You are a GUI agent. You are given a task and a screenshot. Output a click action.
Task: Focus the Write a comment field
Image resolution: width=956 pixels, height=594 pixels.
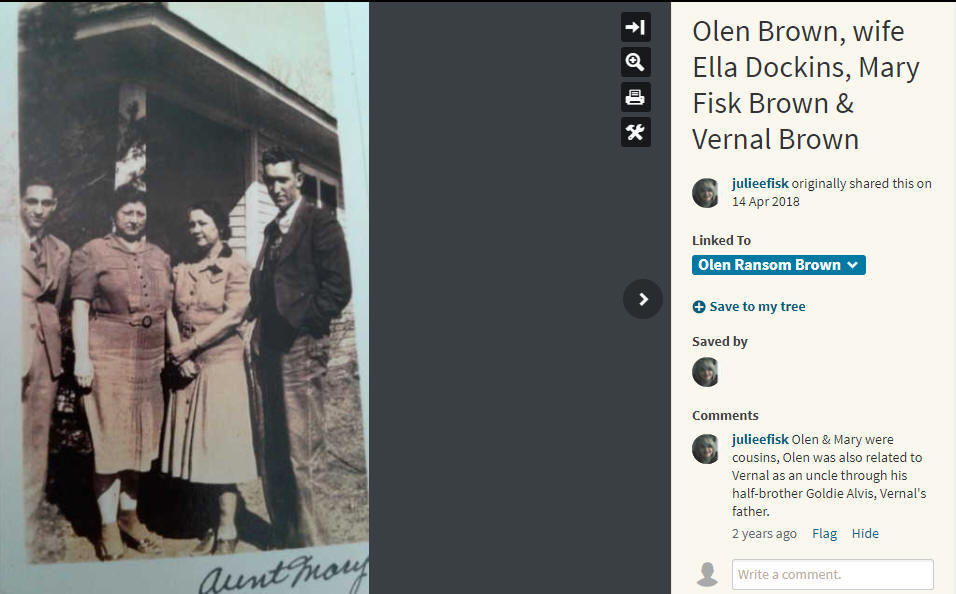click(x=832, y=574)
